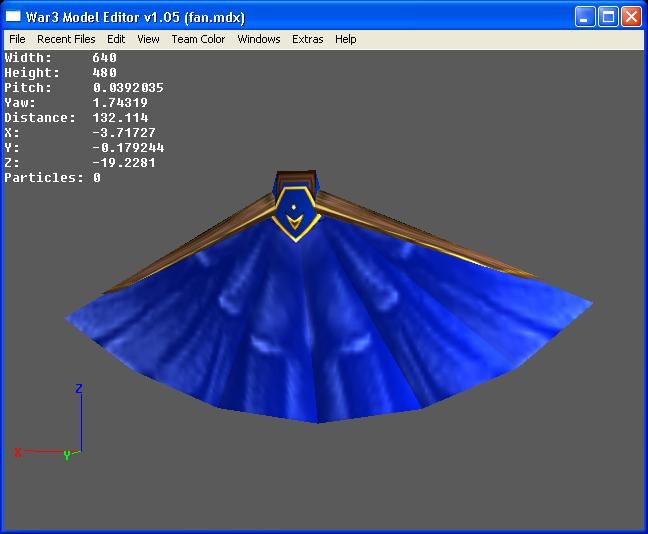Screen dimensions: 648x534
Task: Maximize the War3 Model Editor window
Action: pos(608,17)
